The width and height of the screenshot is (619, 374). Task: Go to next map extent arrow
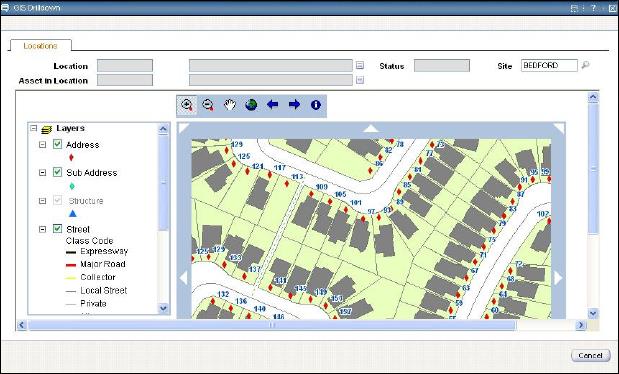(x=294, y=105)
